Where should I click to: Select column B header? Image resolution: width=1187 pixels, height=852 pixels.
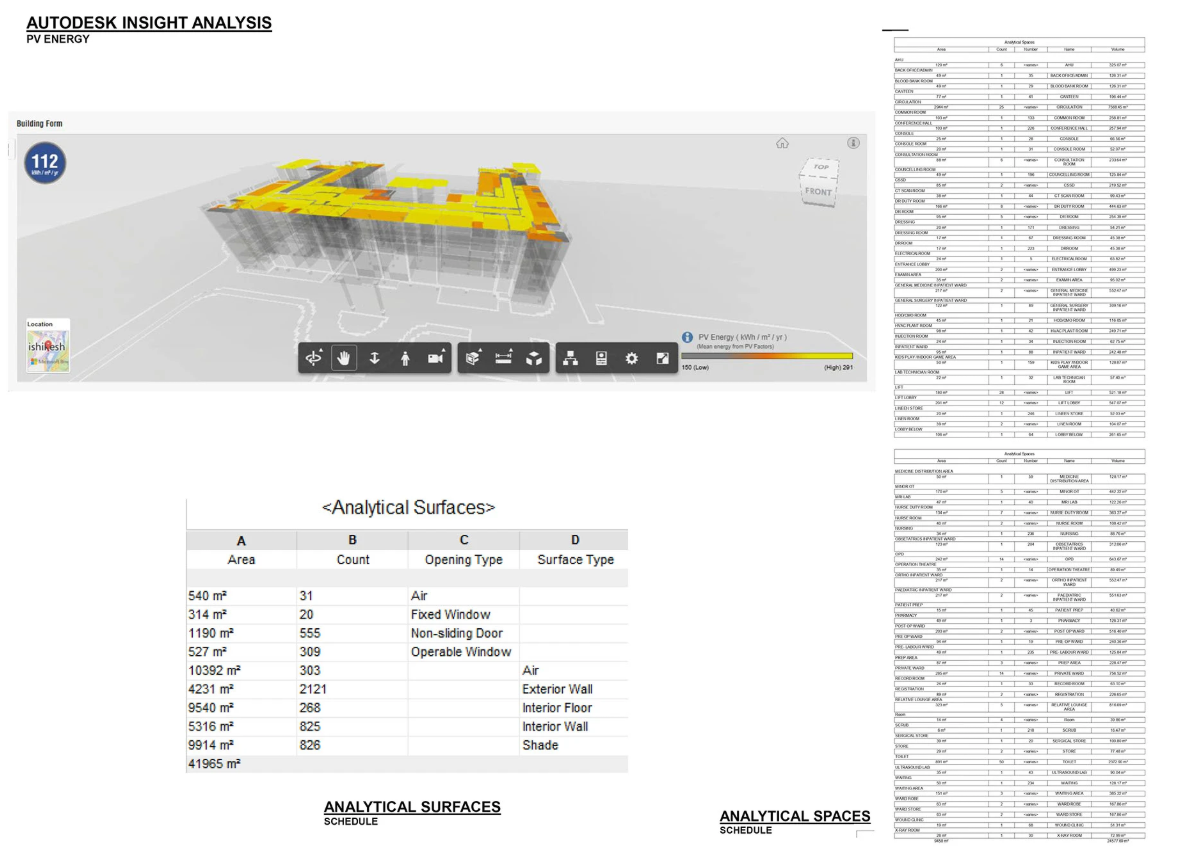click(x=352, y=540)
